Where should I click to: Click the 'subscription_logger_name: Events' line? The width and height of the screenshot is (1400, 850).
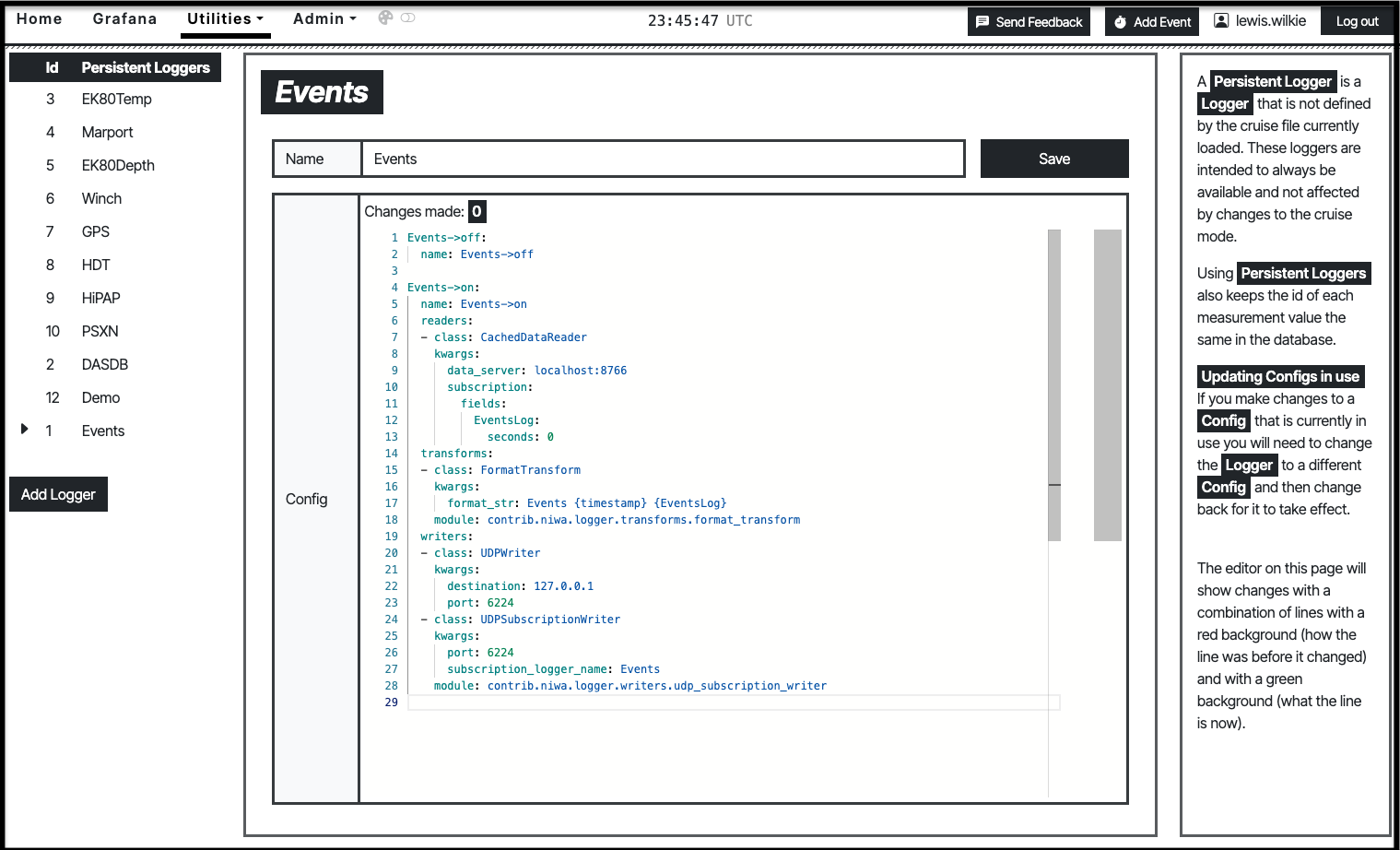click(554, 669)
